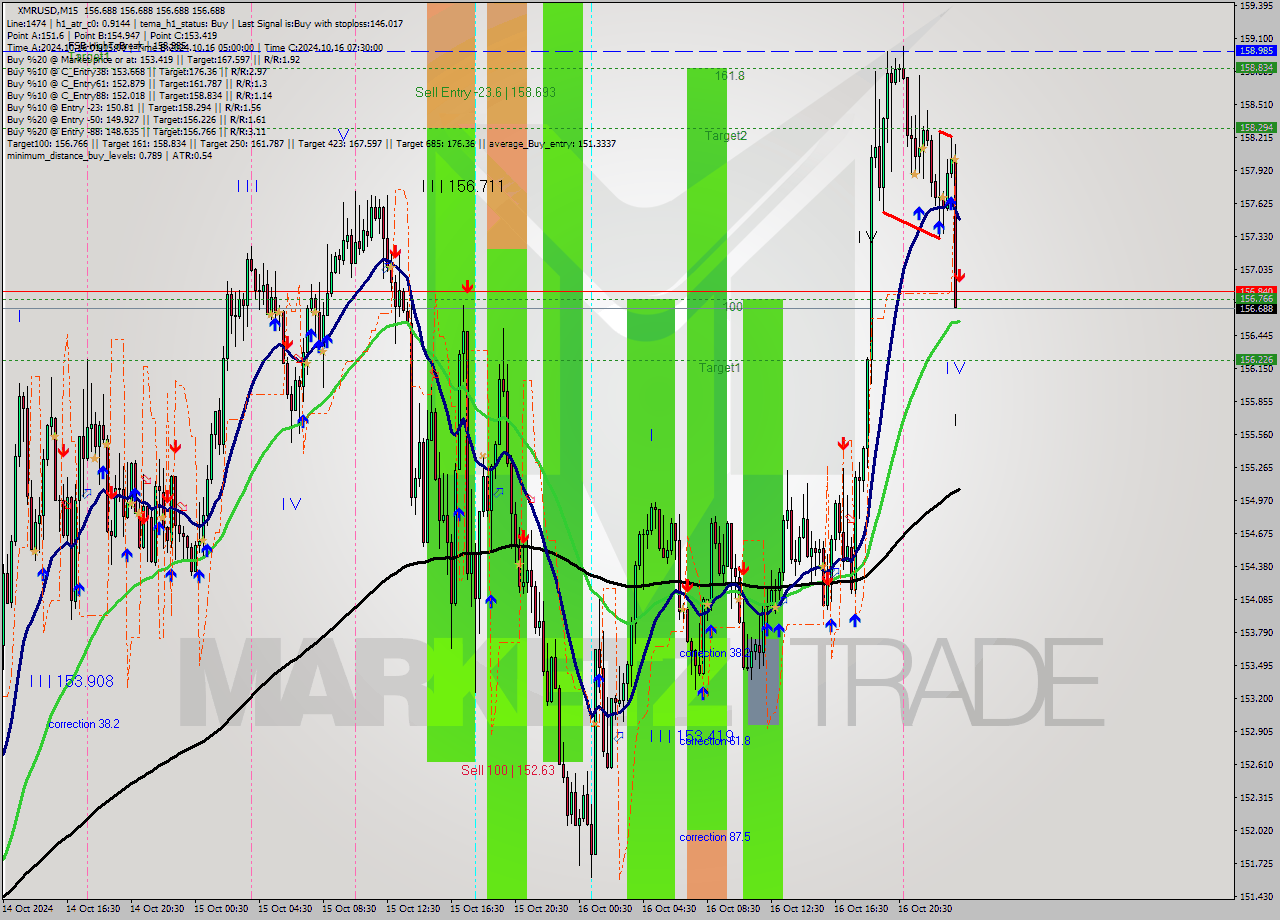Click the green 158.834 price tag
This screenshot has height=920, width=1280.
point(1256,68)
